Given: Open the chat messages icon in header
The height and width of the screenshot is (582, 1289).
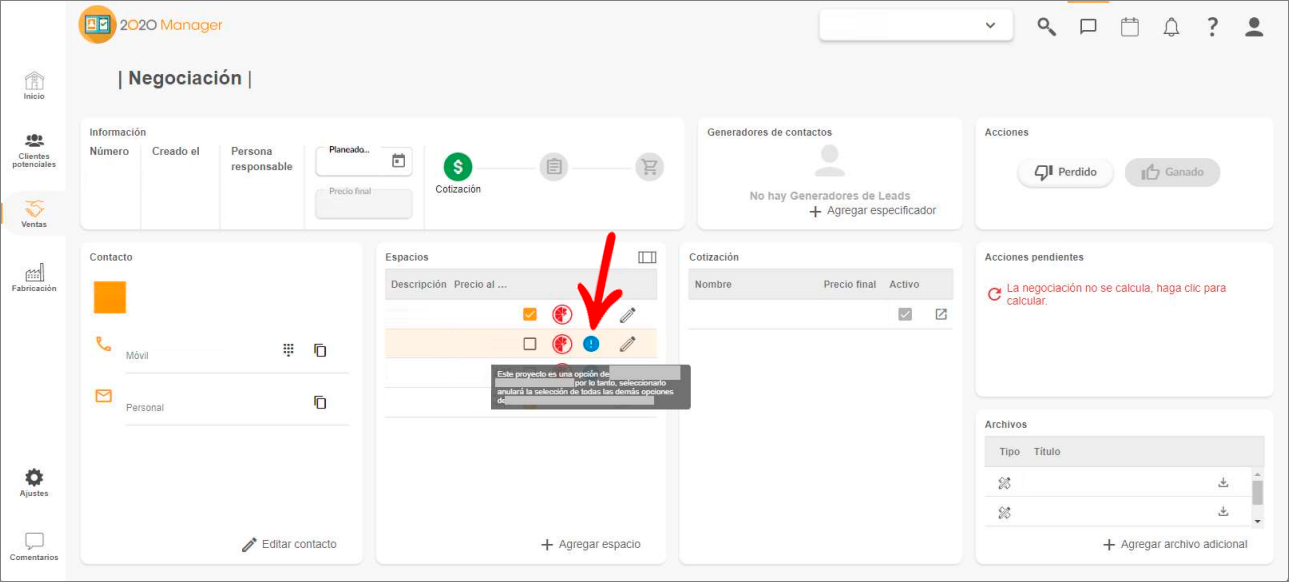Looking at the screenshot, I should tap(1088, 27).
